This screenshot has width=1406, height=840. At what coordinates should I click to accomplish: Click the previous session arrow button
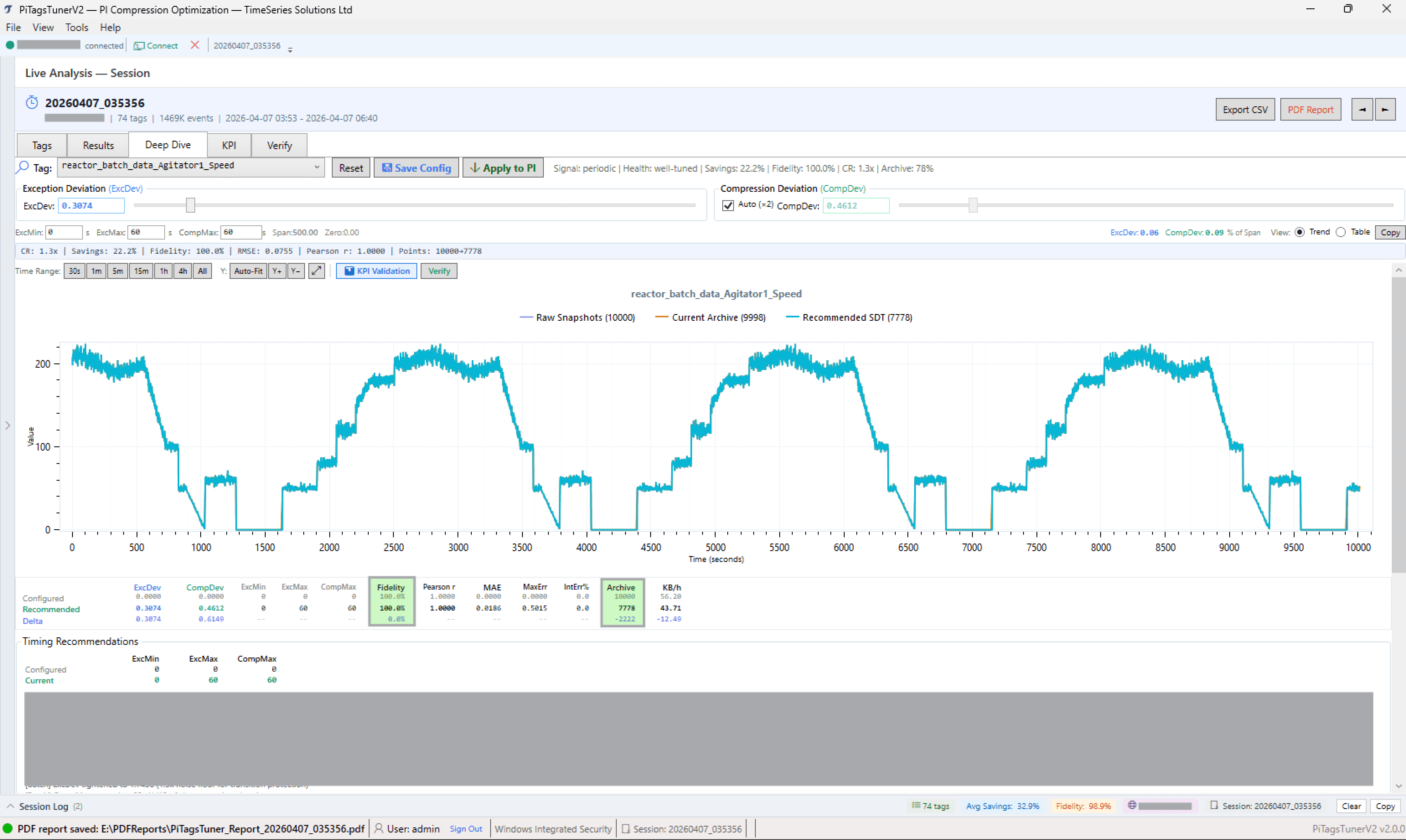tap(1362, 110)
